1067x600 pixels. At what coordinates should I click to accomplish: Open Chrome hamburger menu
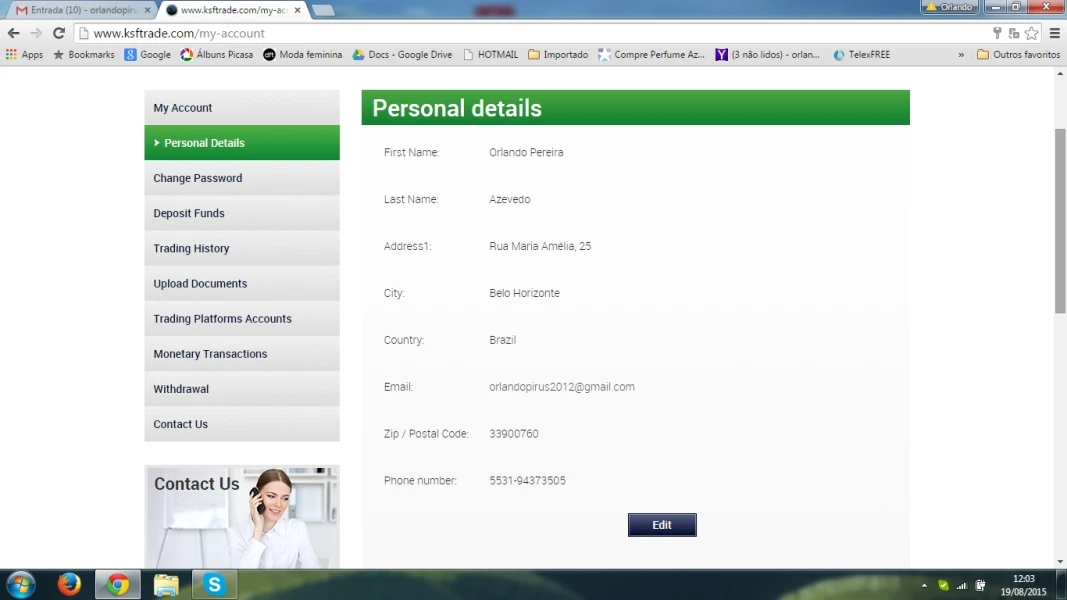[x=1055, y=33]
